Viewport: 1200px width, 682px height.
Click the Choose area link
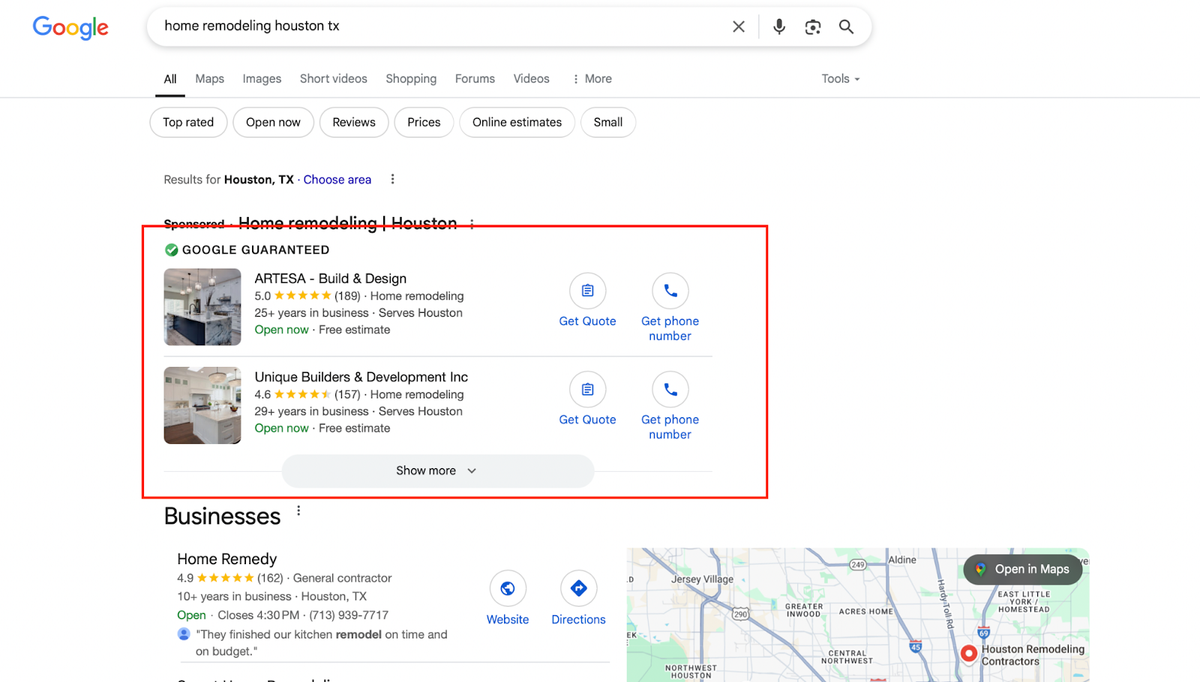337,179
